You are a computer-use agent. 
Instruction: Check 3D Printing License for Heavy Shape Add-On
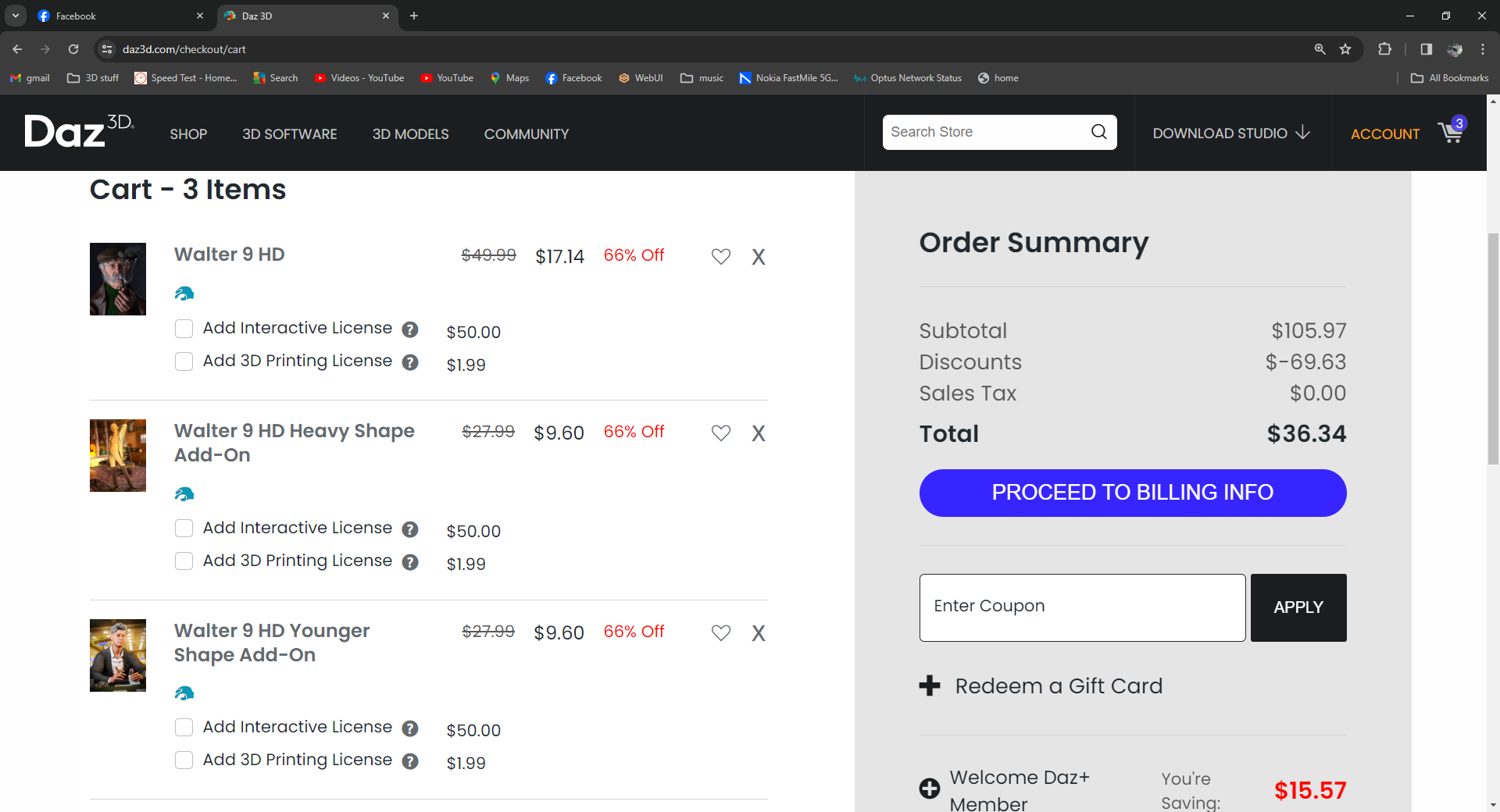tap(184, 561)
